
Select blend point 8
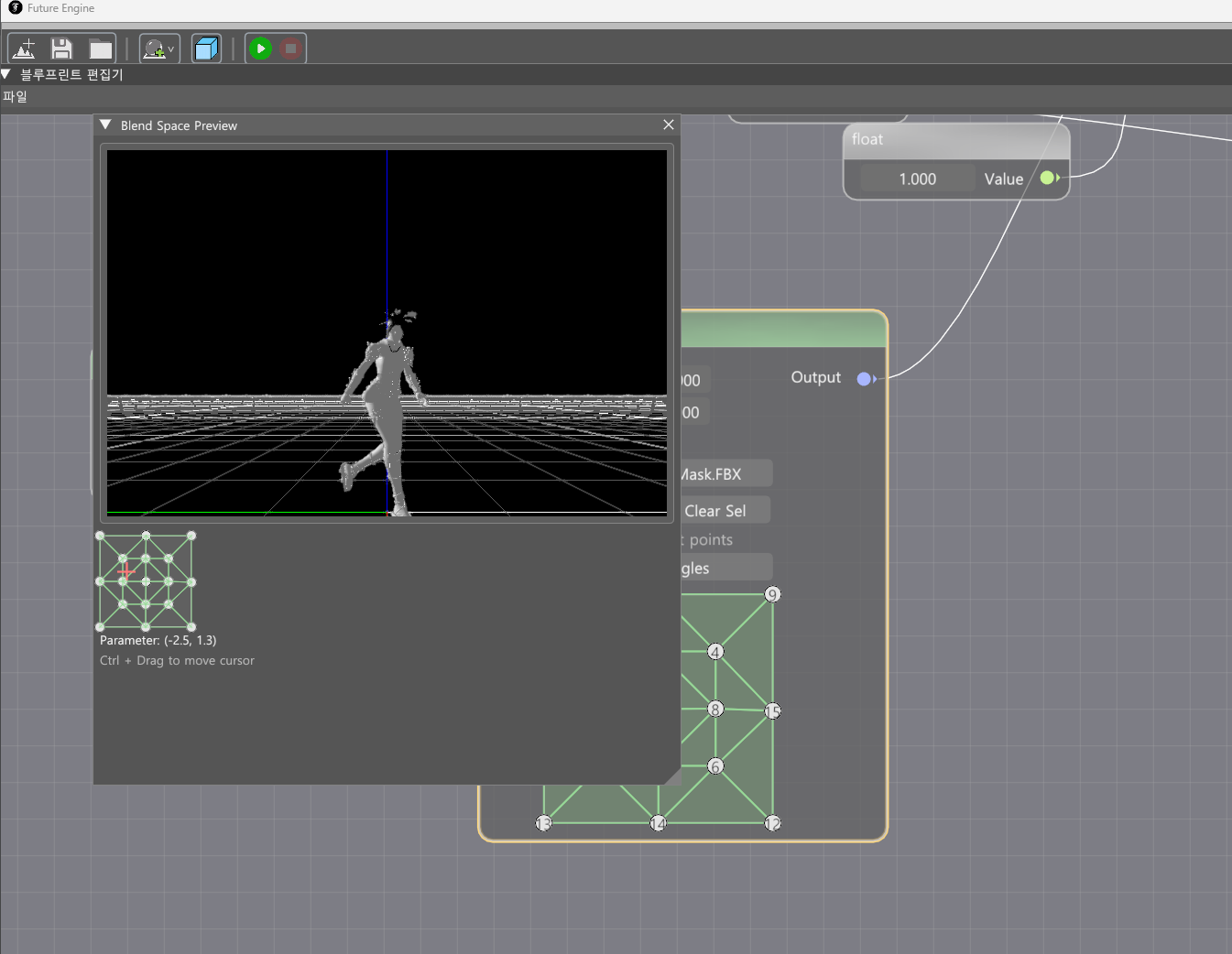point(715,709)
